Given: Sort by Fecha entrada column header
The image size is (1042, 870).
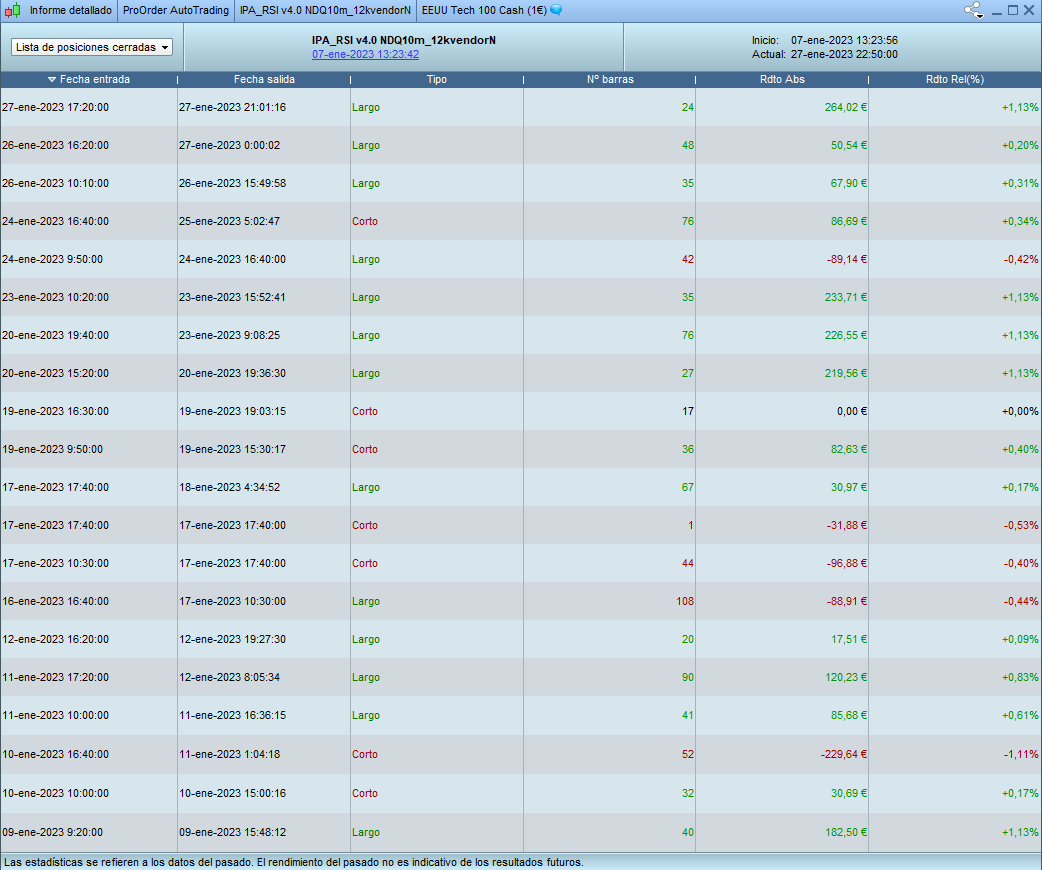Looking at the screenshot, I should (95, 80).
